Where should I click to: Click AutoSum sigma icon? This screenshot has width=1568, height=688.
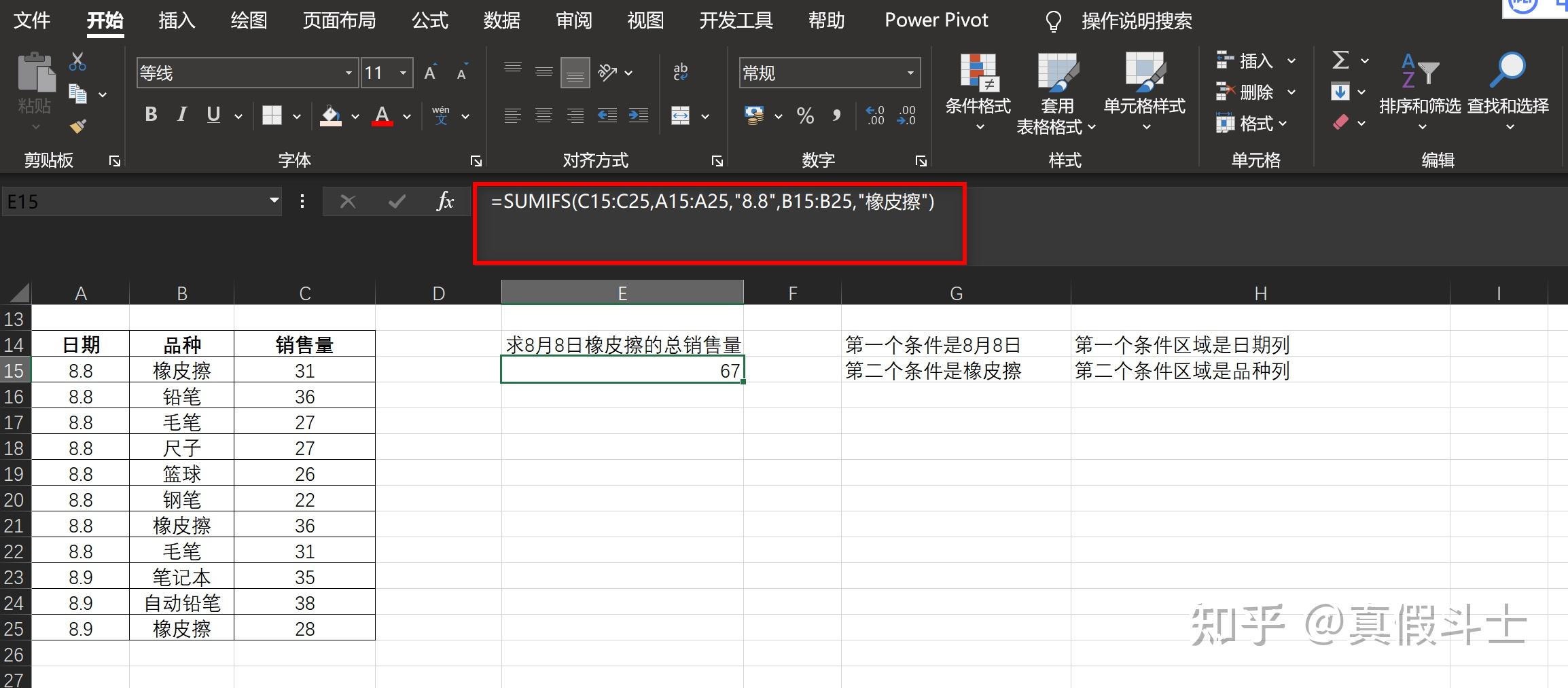[1340, 60]
